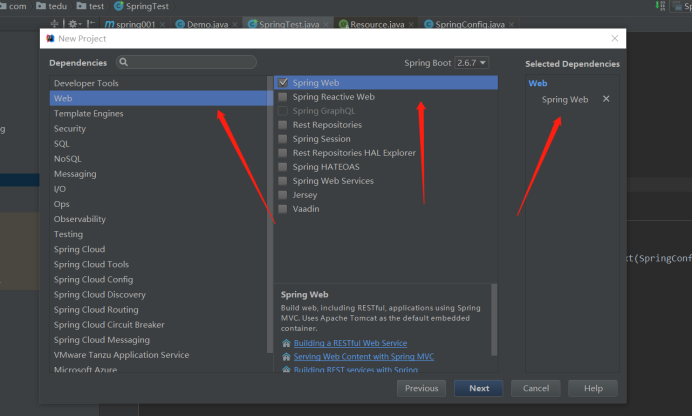The height and width of the screenshot is (417, 692).
Task: Click the gear settings icon in editor toolbar
Action: point(73,24)
